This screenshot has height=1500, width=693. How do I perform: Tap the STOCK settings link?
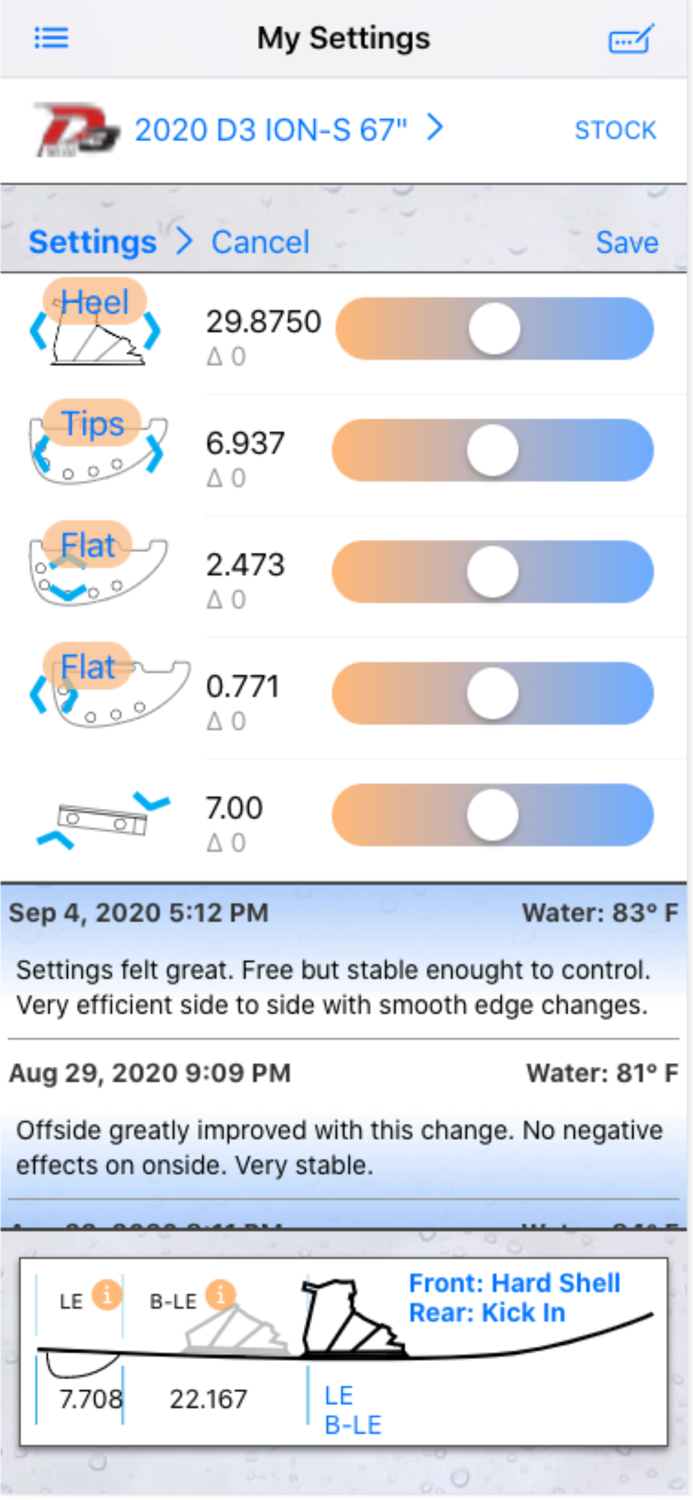[x=615, y=130]
